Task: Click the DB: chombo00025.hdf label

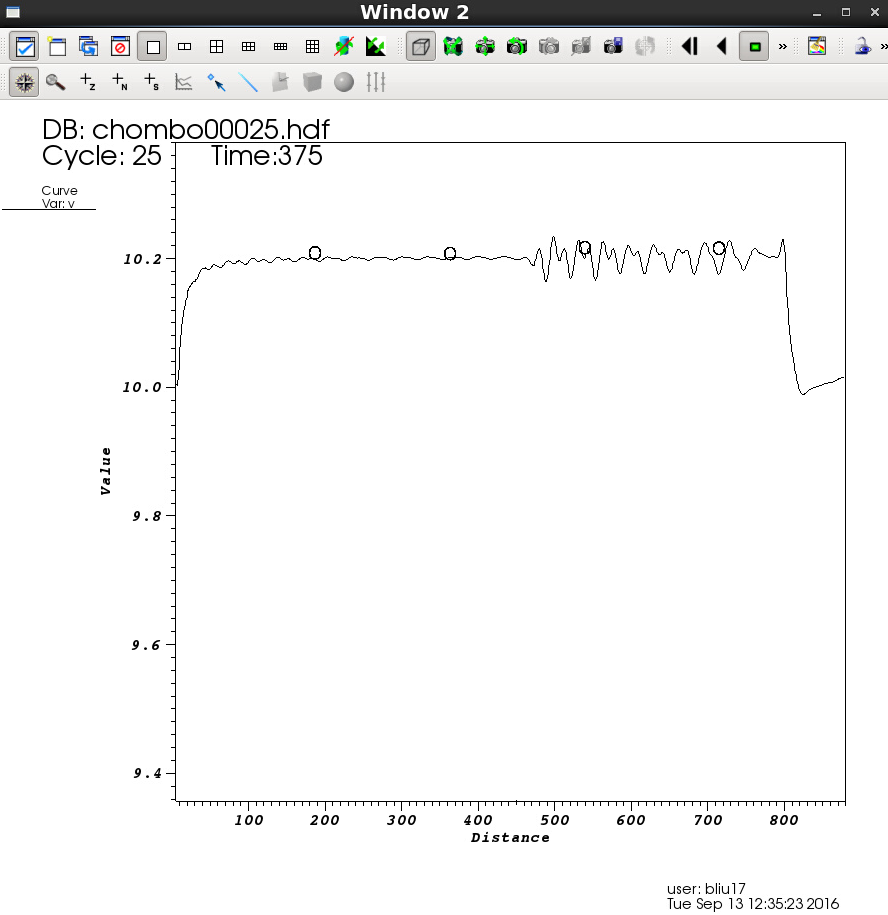Action: click(186, 130)
